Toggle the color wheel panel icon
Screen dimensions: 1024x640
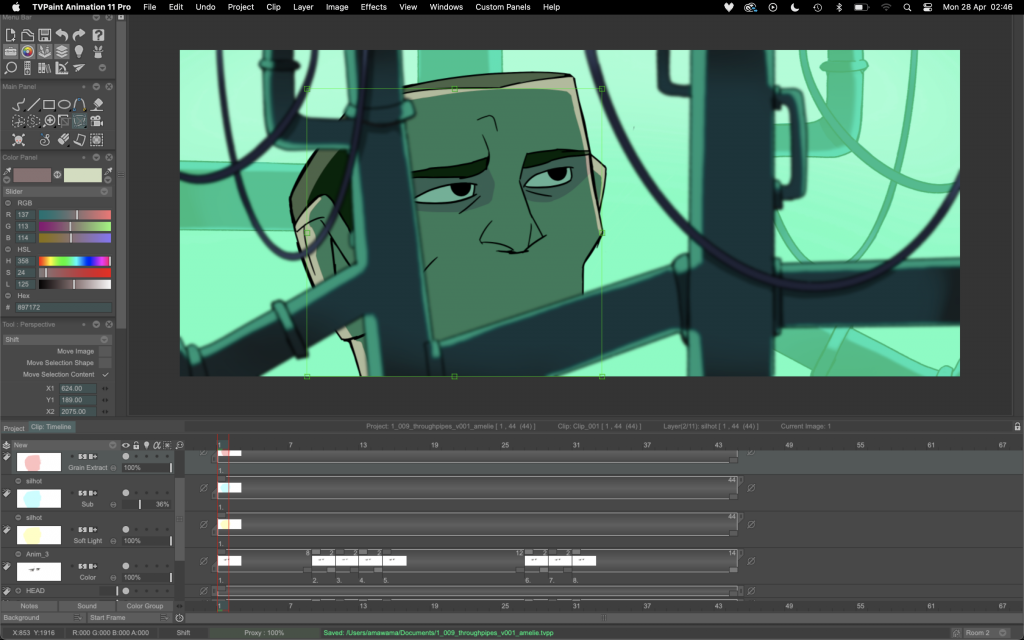(27, 51)
